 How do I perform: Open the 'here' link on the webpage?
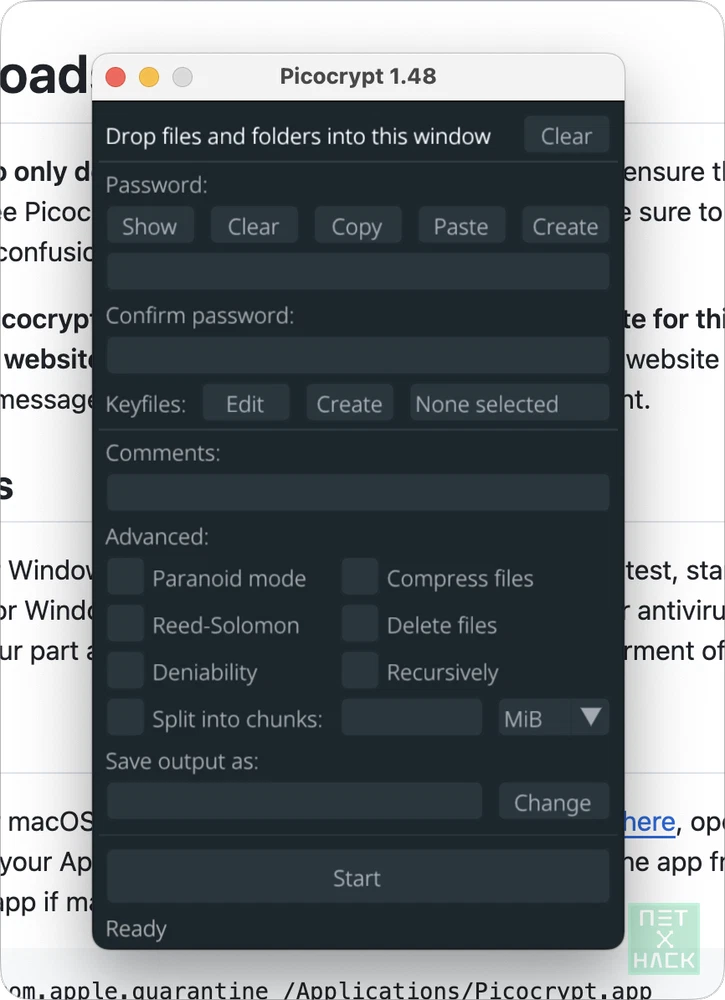(649, 823)
